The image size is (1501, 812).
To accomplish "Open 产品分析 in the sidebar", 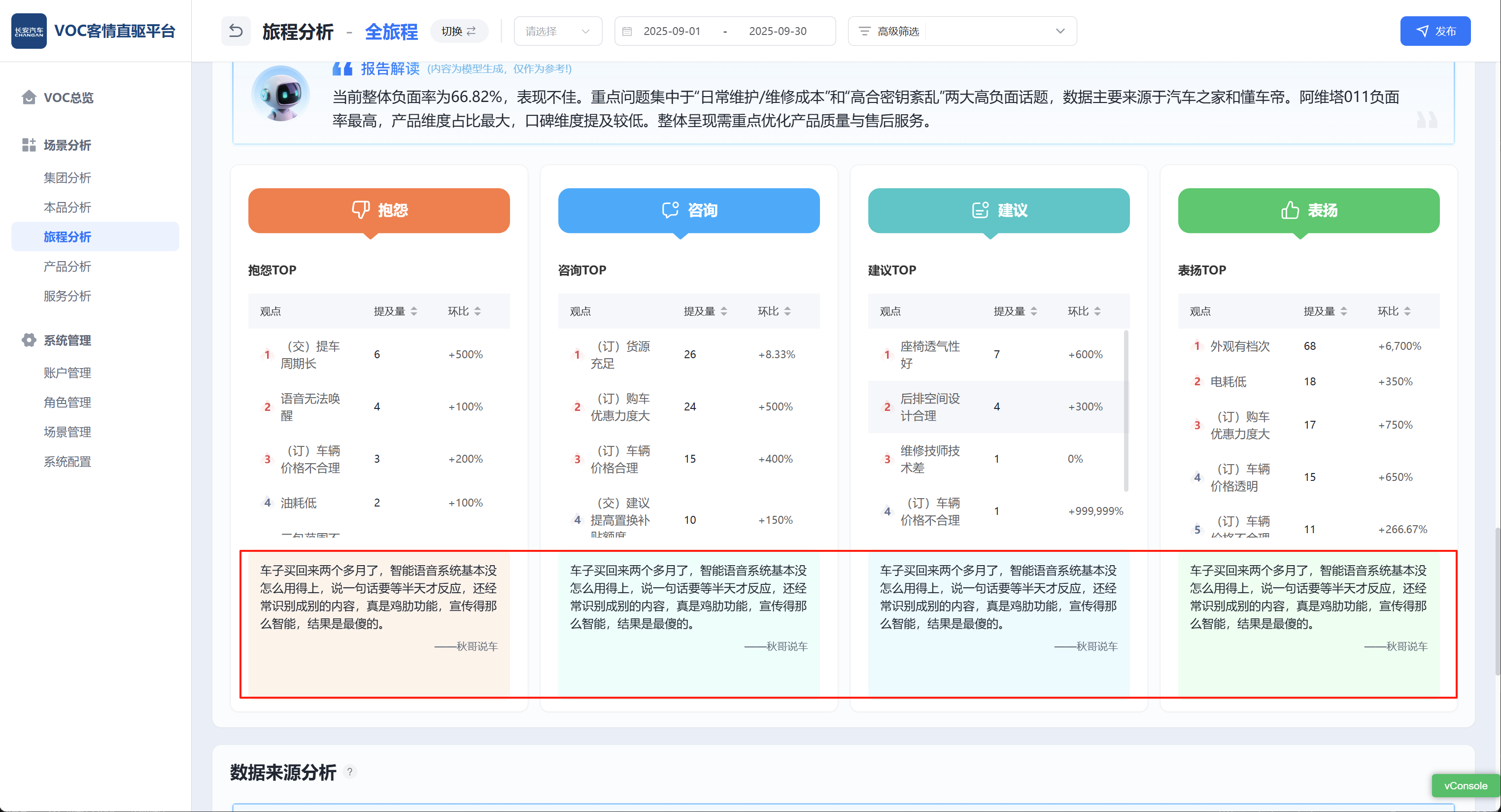I will [68, 266].
